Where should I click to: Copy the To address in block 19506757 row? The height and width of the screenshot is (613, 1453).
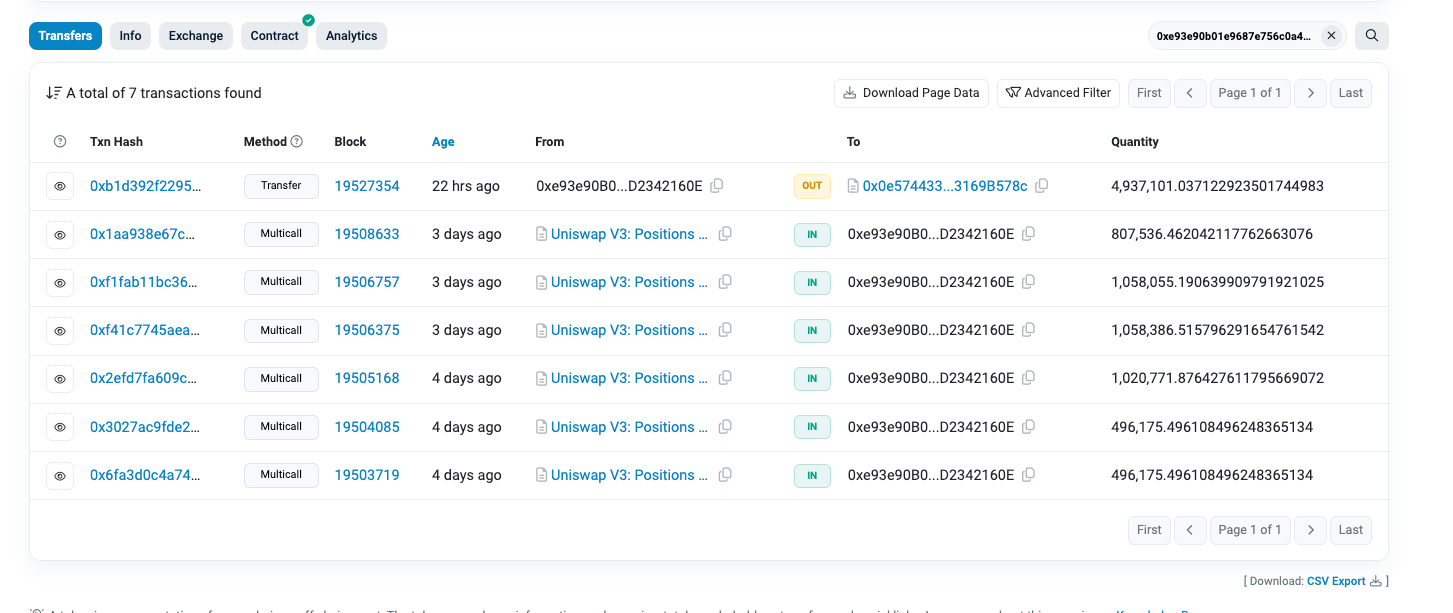click(x=1028, y=282)
